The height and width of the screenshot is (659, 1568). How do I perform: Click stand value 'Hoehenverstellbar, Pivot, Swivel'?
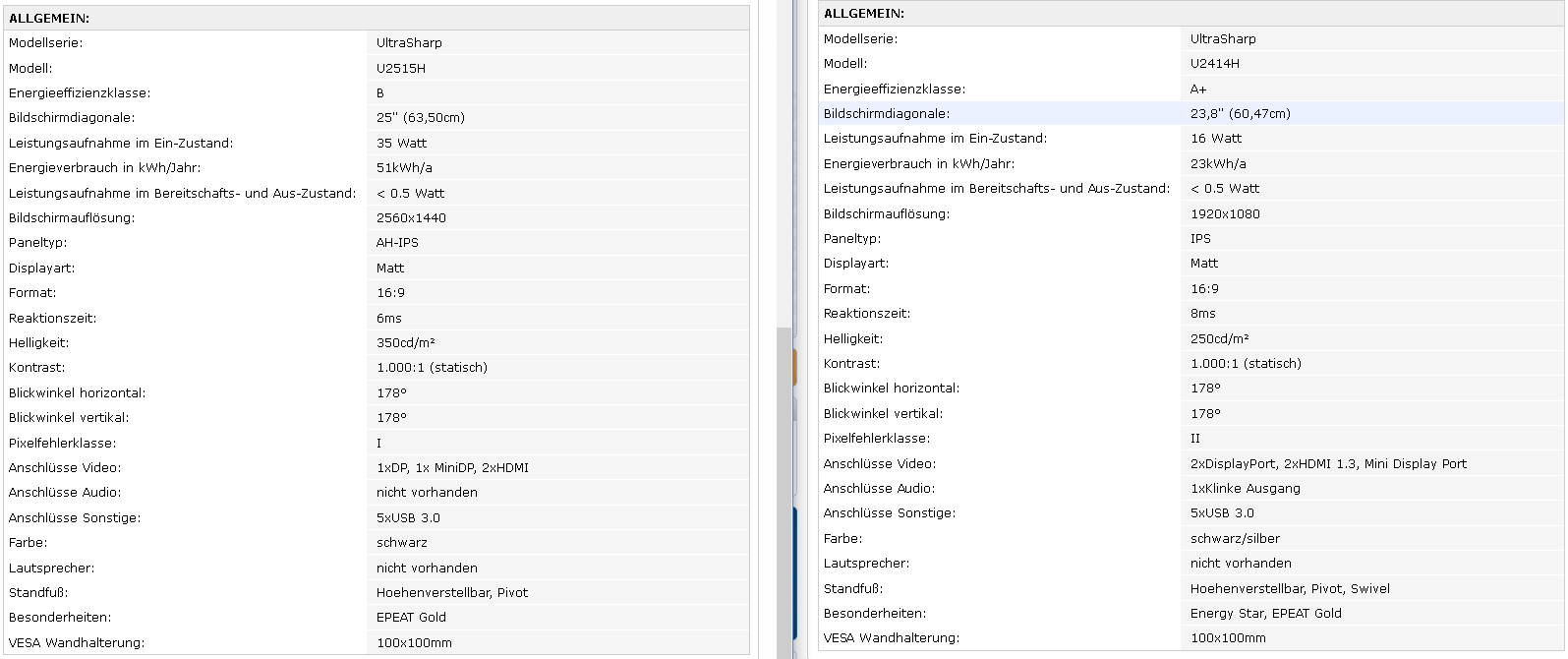pos(1290,588)
